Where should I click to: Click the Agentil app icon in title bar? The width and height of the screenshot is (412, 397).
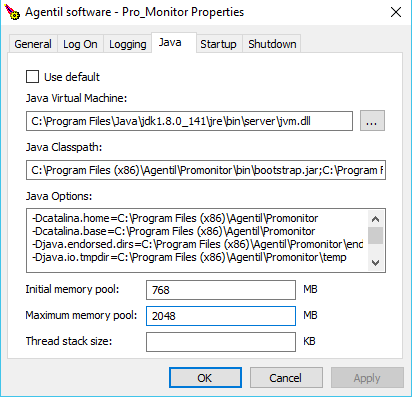pyautogui.click(x=12, y=12)
